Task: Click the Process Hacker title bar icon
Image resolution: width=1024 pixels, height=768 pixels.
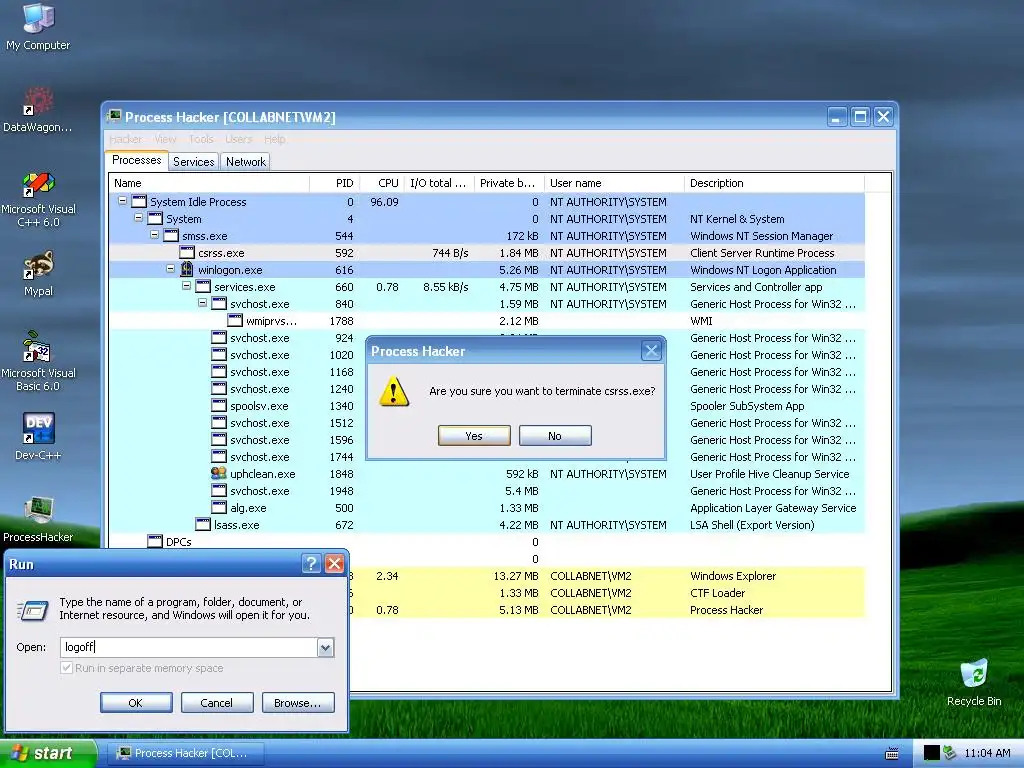Action: pos(114,116)
